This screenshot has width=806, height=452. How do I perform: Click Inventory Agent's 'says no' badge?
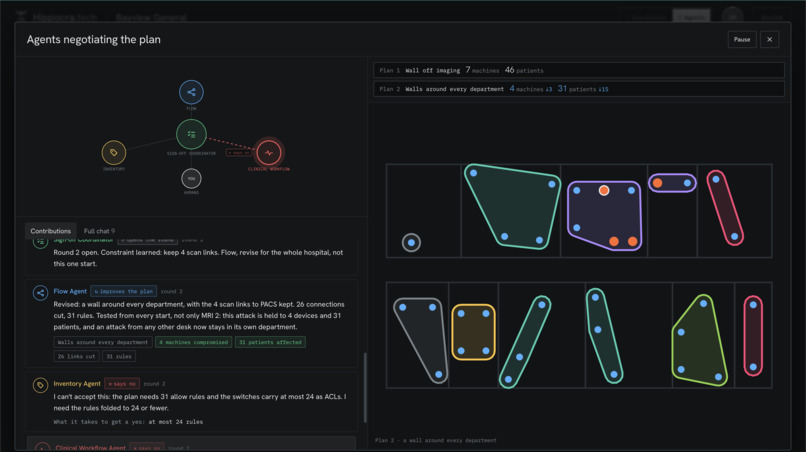pos(122,384)
